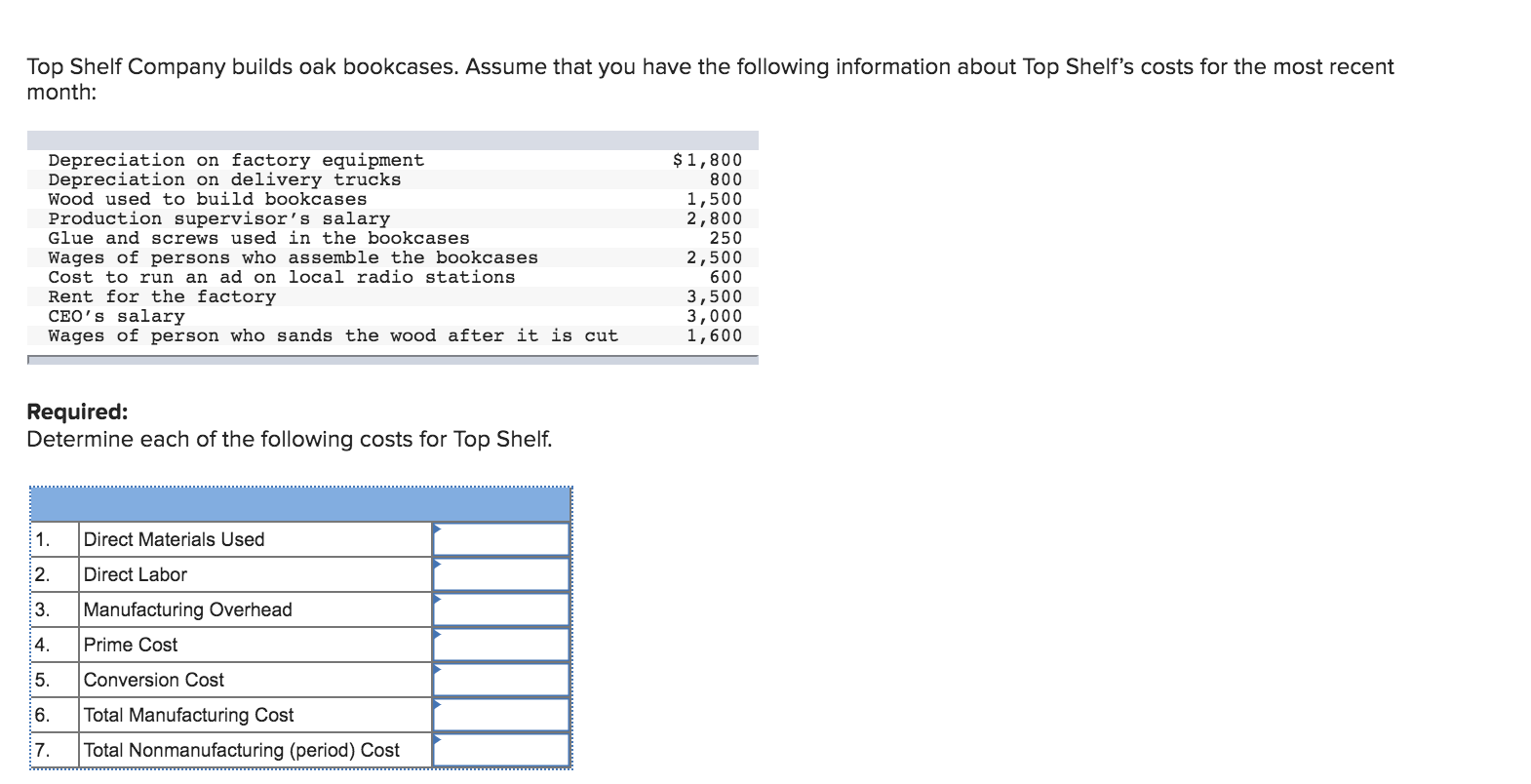This screenshot has height=784, width=1531.
Task: Click 'Depreciation on delivery trucks' row text
Action: [x=224, y=179]
